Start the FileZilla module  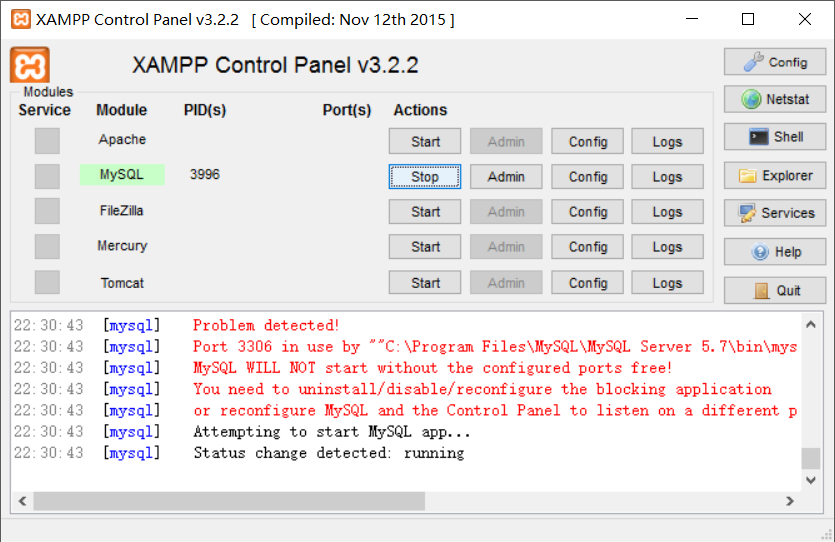tap(425, 212)
